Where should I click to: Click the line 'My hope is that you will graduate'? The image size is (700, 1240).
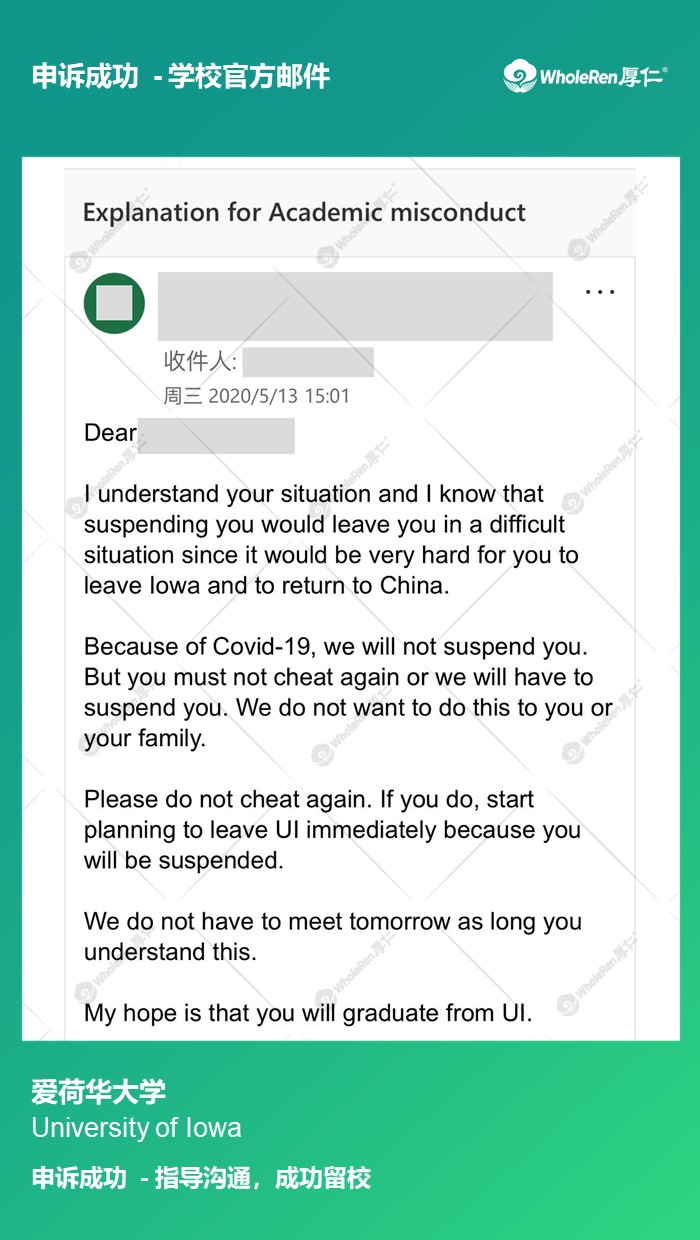coord(307,1013)
